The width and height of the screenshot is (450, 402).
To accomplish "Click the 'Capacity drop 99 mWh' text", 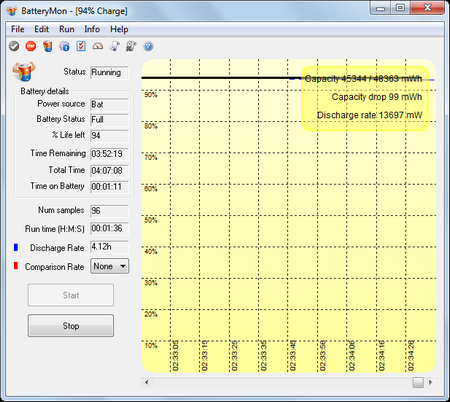I will click(377, 97).
